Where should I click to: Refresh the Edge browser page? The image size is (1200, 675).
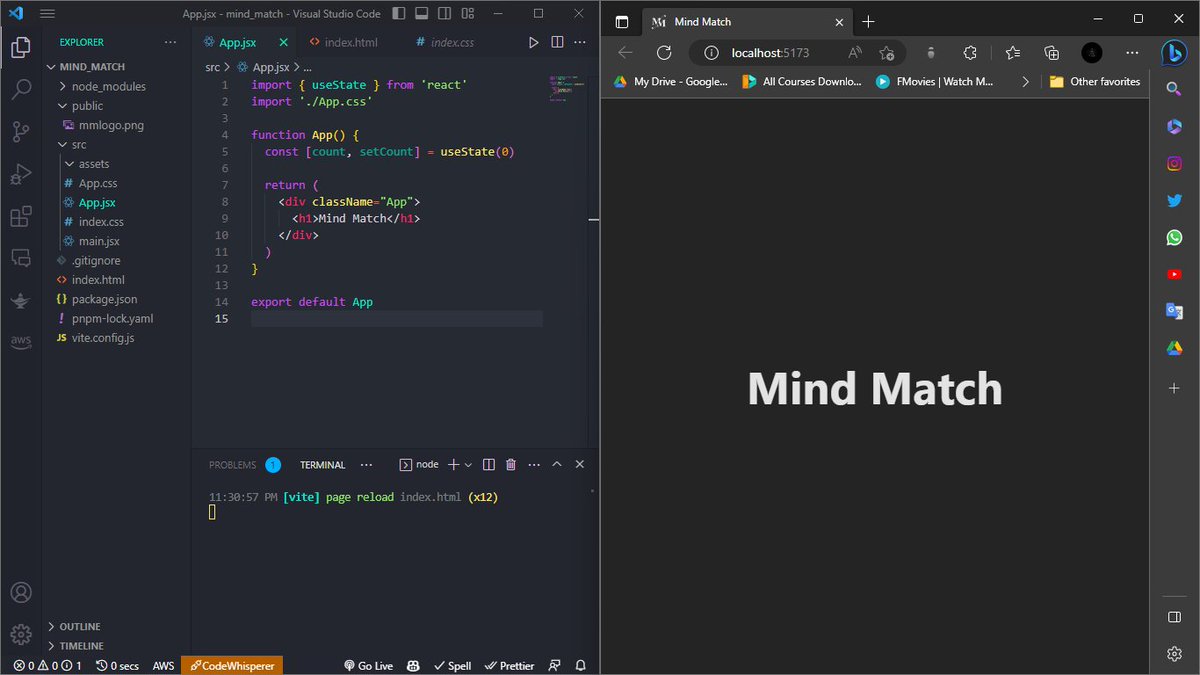(664, 53)
